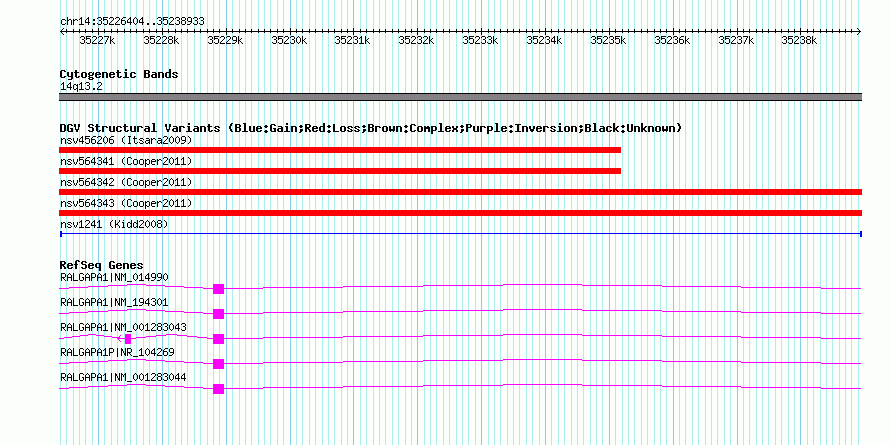
Task: Select the DGV Structural Variants track heading
Action: 371,128
